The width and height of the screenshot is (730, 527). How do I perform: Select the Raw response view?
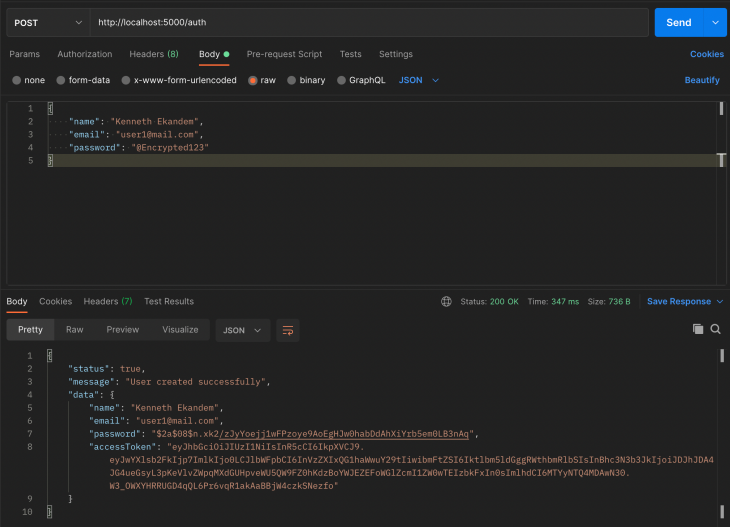[74, 330]
